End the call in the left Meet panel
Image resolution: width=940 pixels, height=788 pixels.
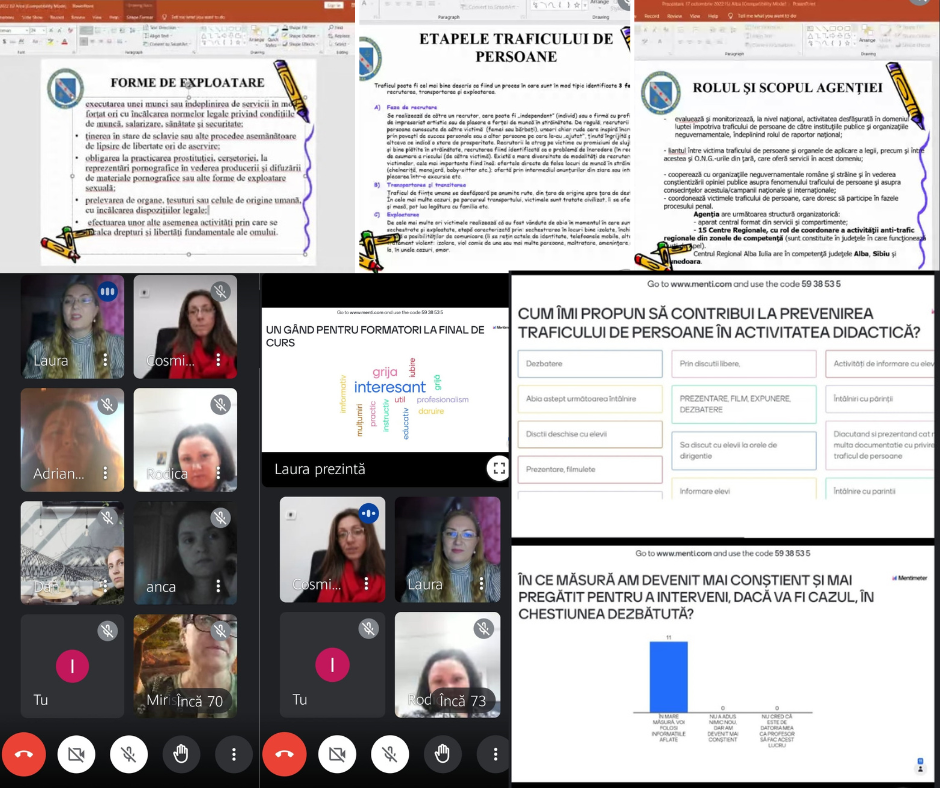pyautogui.click(x=26, y=753)
